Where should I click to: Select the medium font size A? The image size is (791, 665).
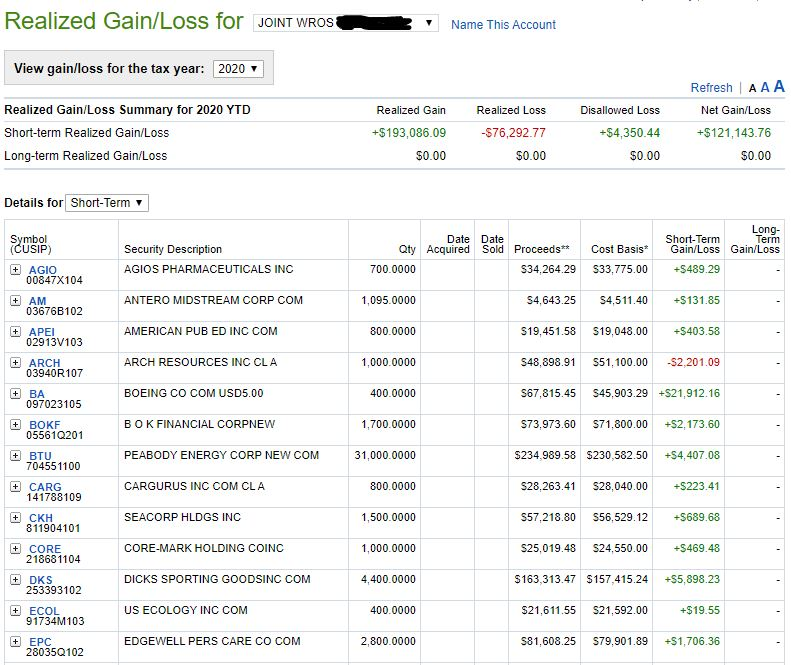coord(765,88)
